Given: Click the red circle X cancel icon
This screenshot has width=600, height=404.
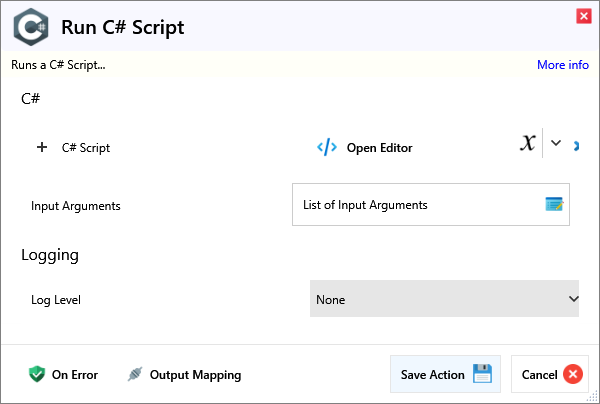Looking at the screenshot, I should (572, 375).
